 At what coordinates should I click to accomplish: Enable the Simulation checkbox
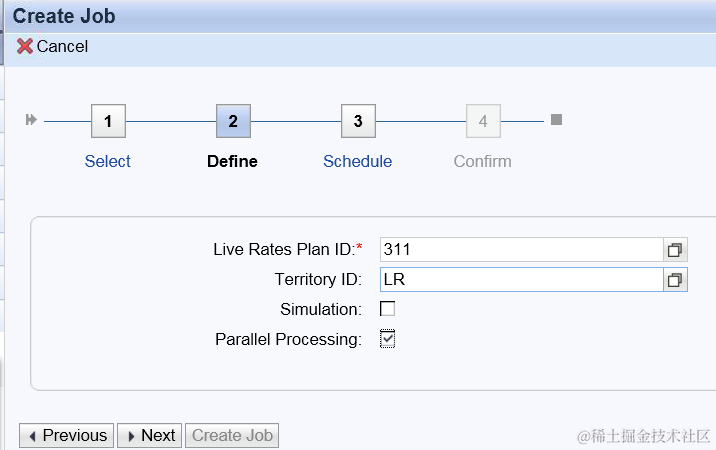(387, 309)
